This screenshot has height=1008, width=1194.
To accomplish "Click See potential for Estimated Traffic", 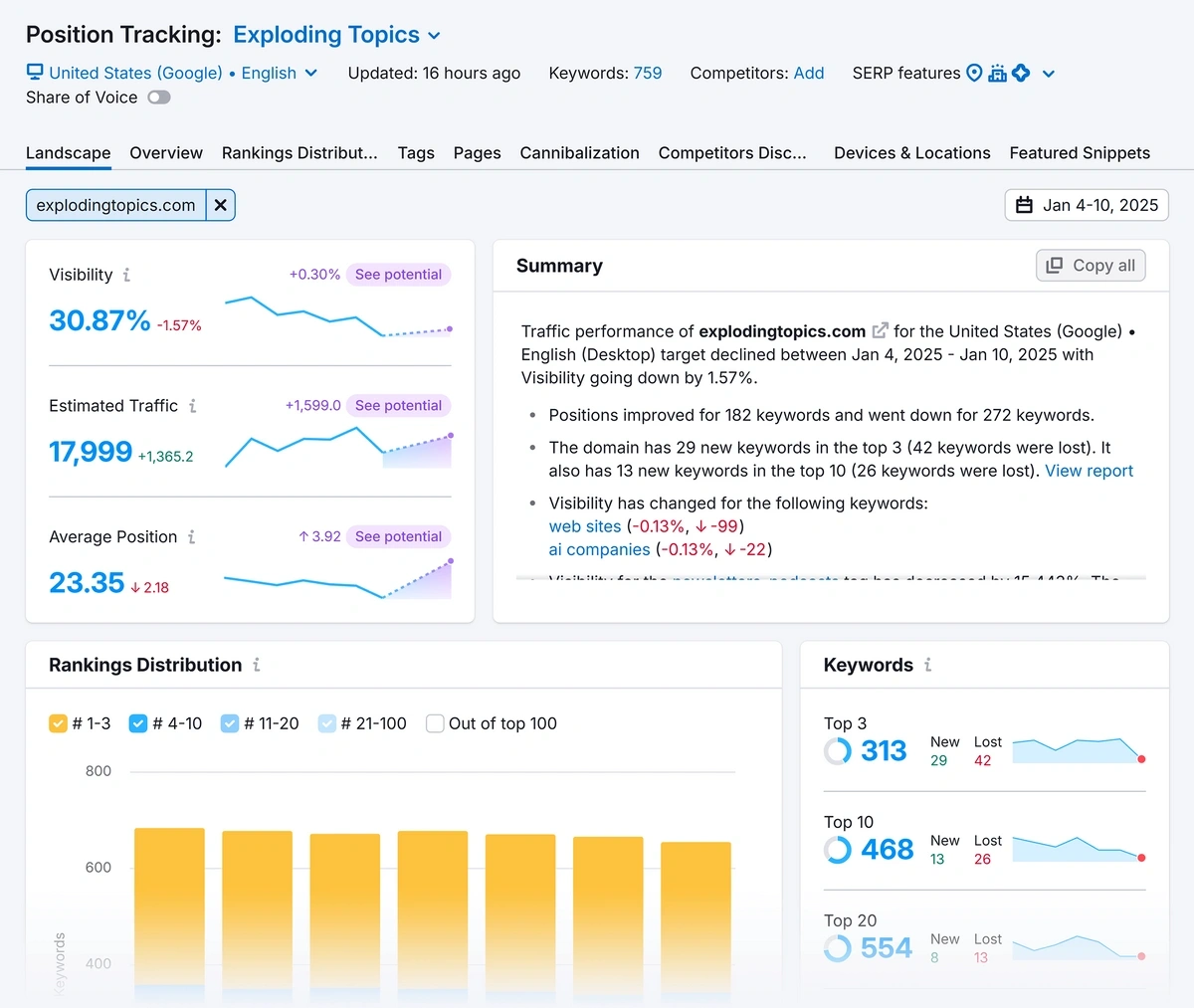I will coord(398,406).
